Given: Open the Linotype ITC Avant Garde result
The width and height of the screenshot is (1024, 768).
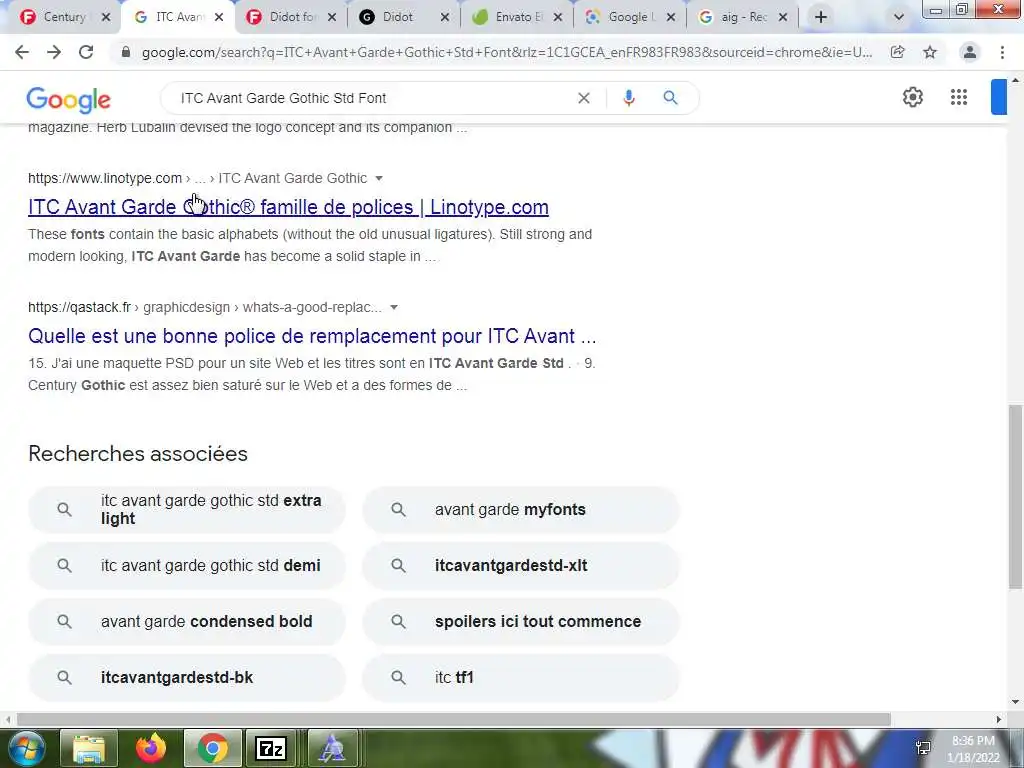Looking at the screenshot, I should [288, 207].
